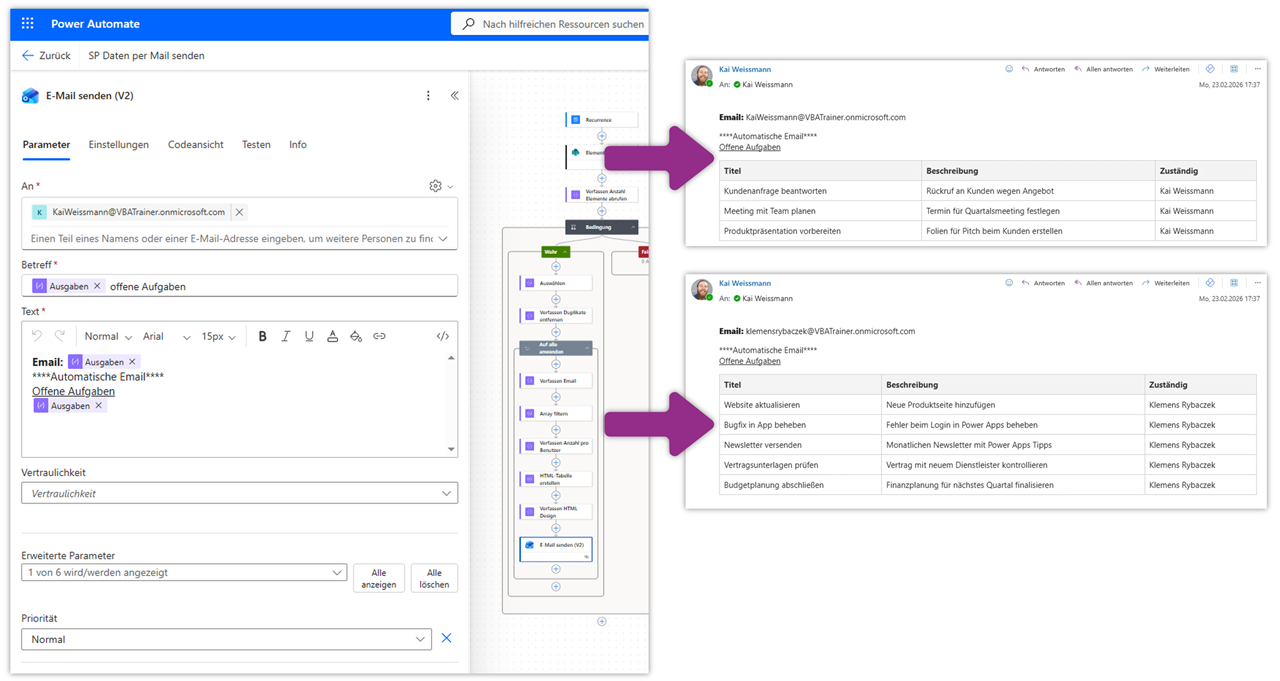The width and height of the screenshot is (1280, 681).
Task: Click sender name Kai Weissmann in klemensrybaczek email
Action: pos(745,283)
